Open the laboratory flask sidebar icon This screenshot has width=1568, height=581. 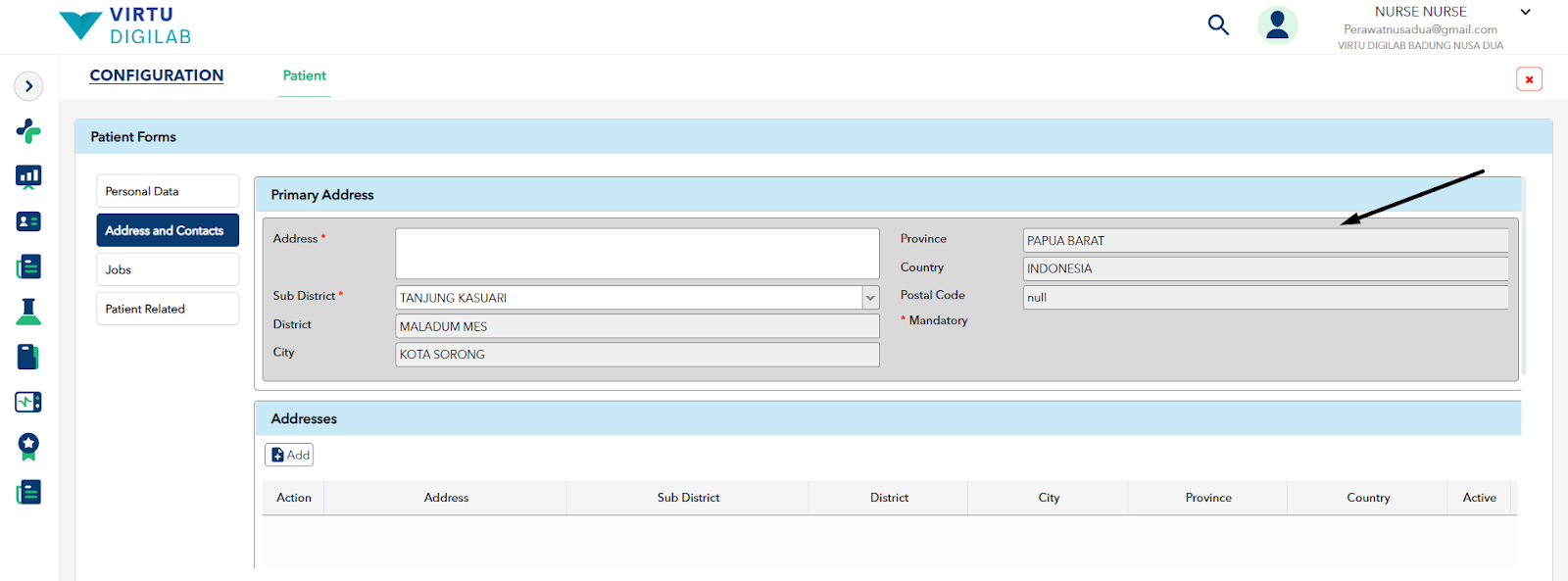tap(28, 312)
